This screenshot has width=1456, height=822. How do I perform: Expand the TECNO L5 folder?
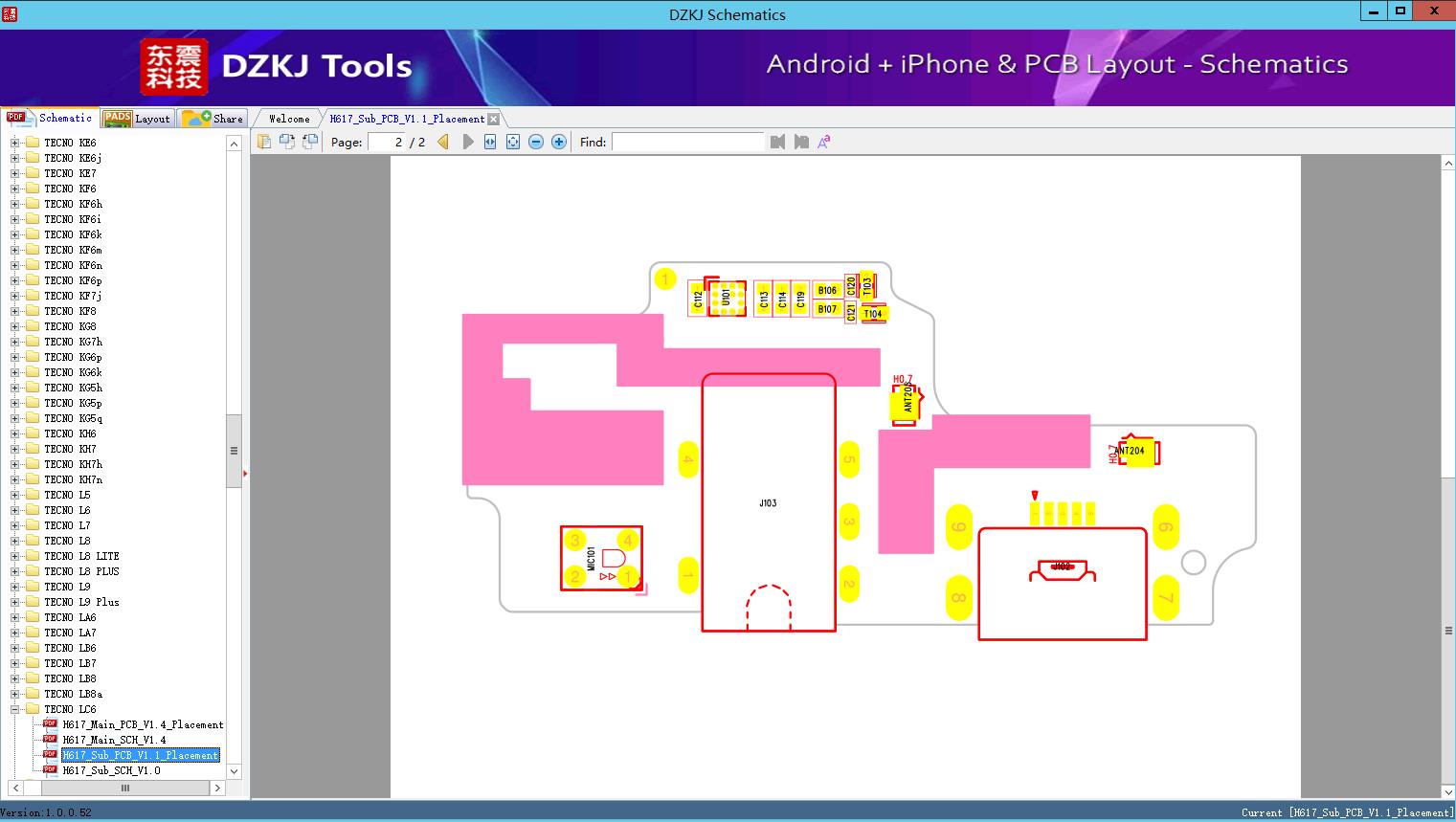point(14,495)
